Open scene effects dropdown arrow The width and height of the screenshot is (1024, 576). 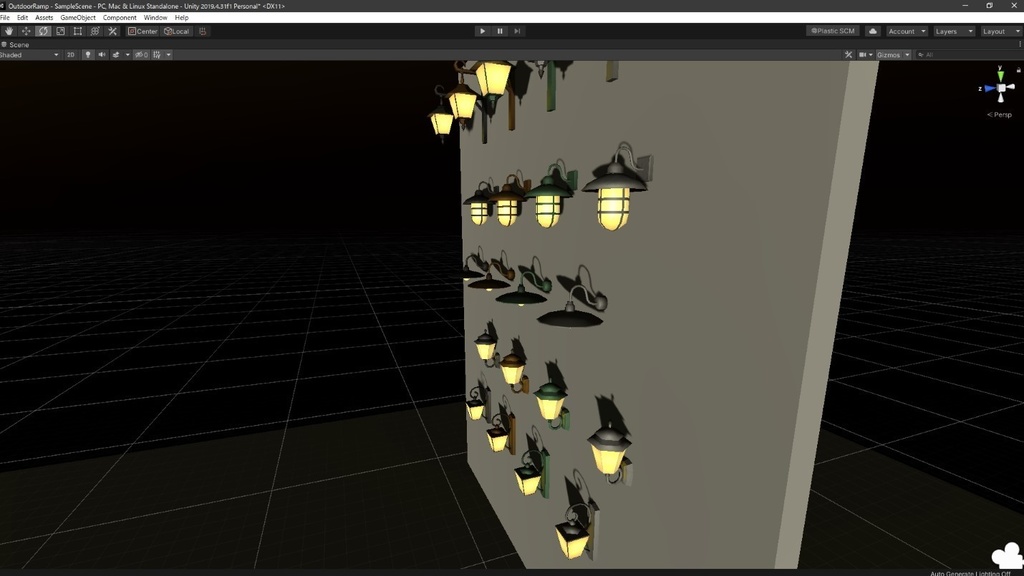(x=127, y=55)
